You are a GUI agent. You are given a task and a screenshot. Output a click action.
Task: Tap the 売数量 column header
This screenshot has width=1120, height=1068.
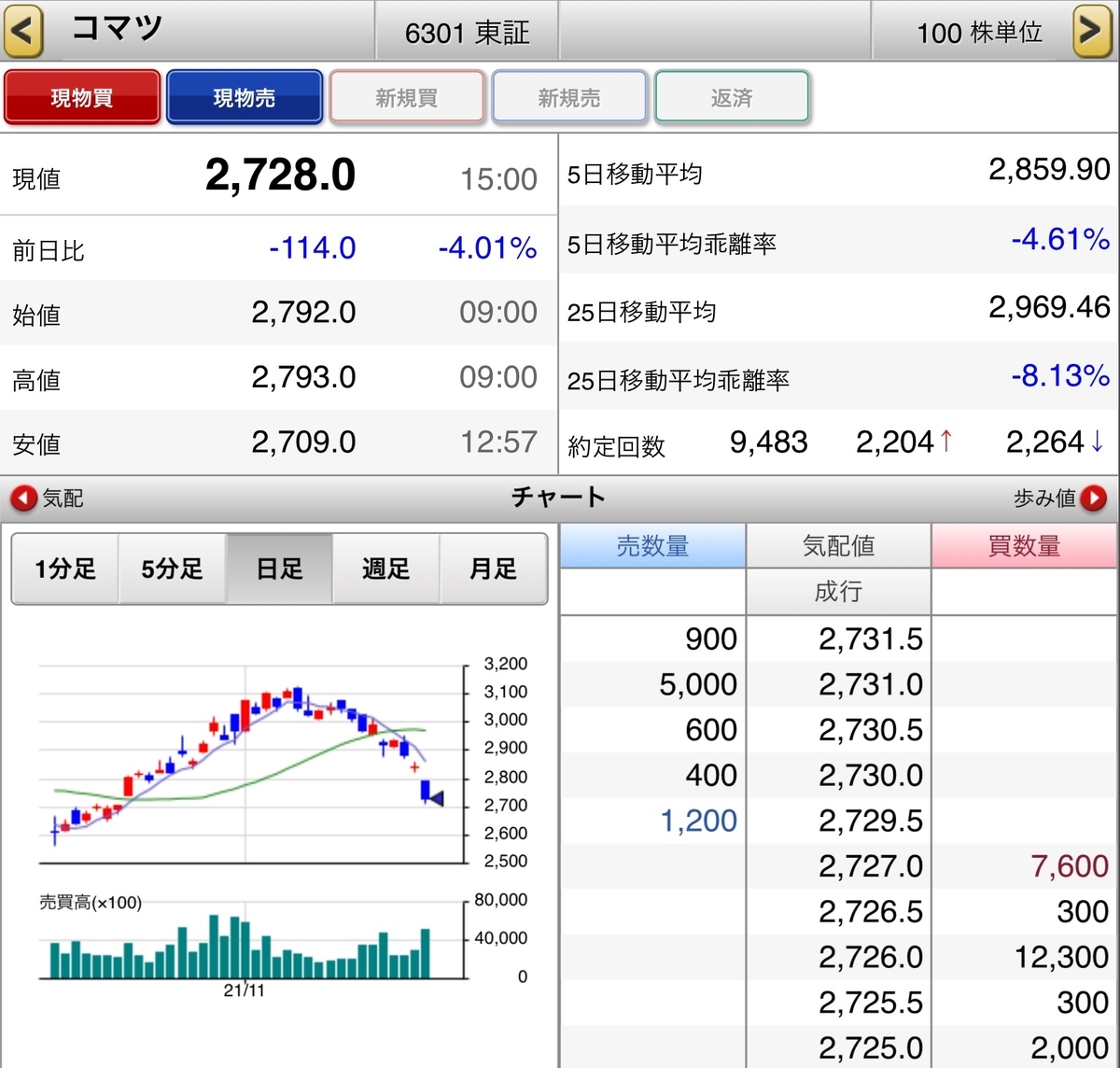[x=652, y=546]
